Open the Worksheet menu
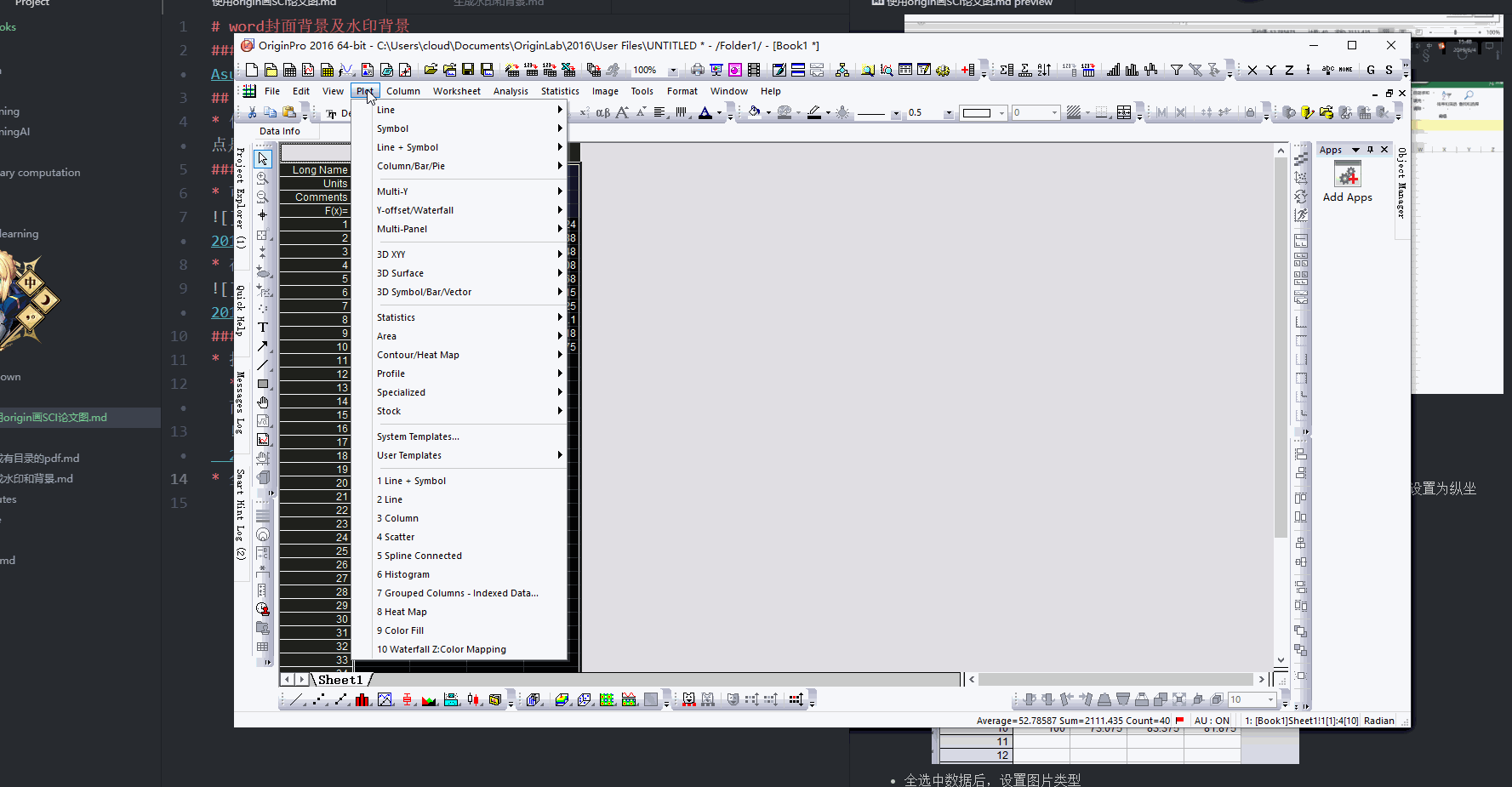 pyautogui.click(x=456, y=91)
